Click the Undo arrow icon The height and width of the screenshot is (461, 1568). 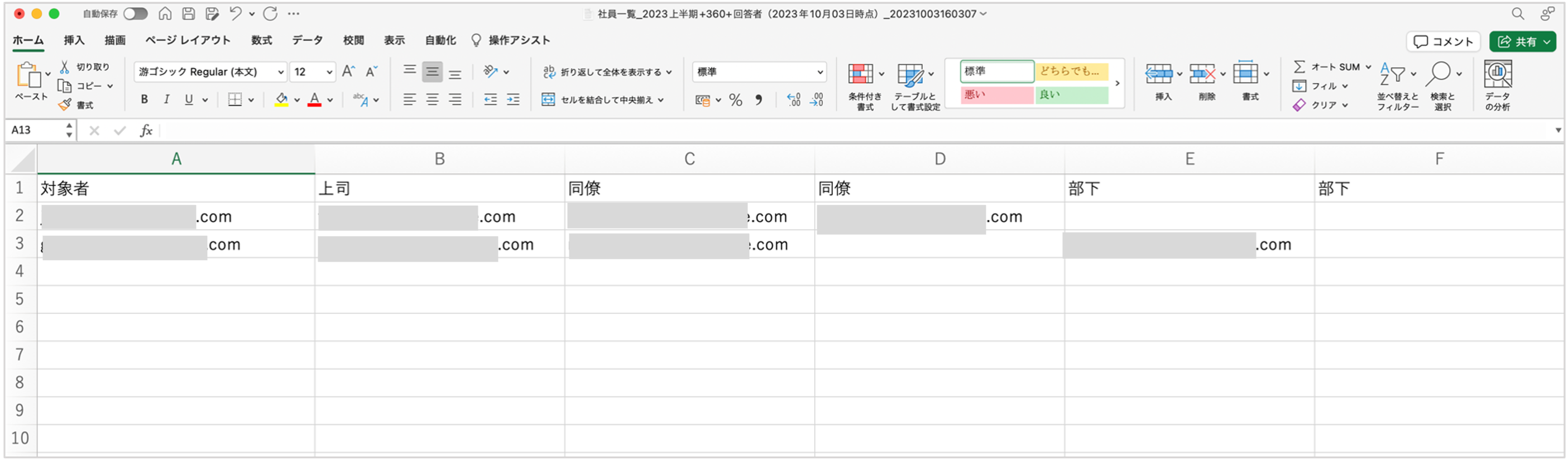click(x=235, y=13)
